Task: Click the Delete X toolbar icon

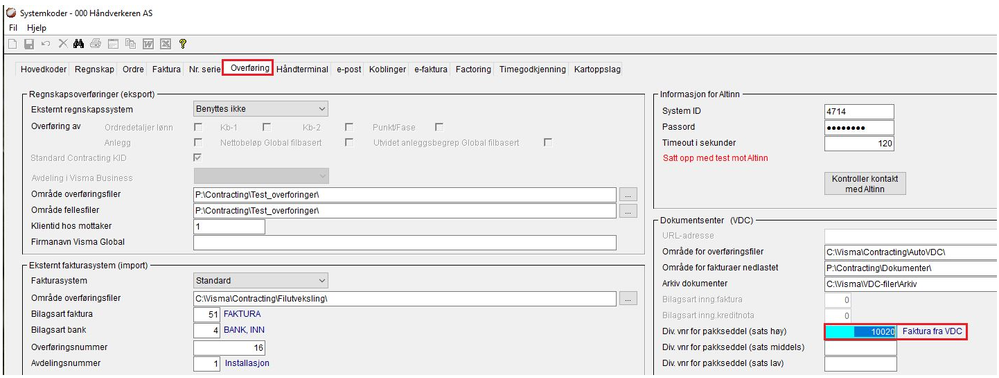Action: [63, 43]
